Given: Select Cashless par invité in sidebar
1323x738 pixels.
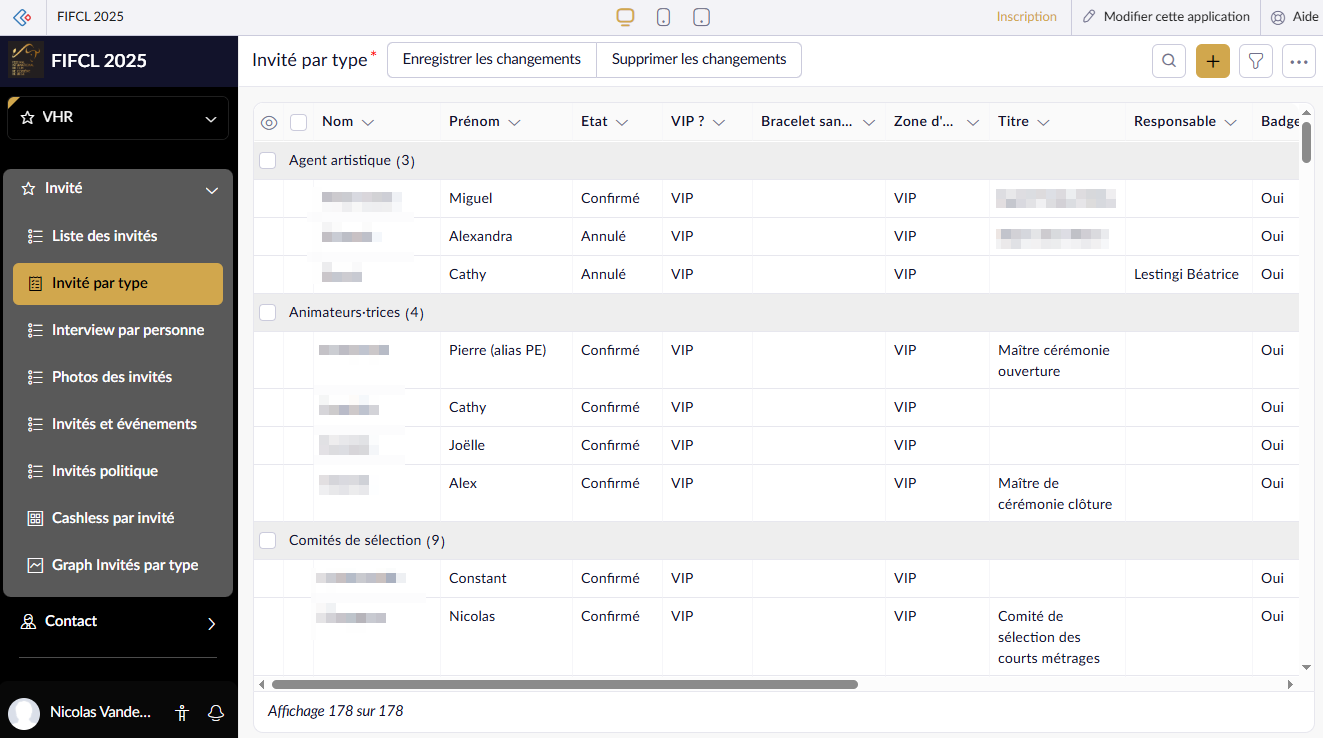Looking at the screenshot, I should tap(113, 518).
